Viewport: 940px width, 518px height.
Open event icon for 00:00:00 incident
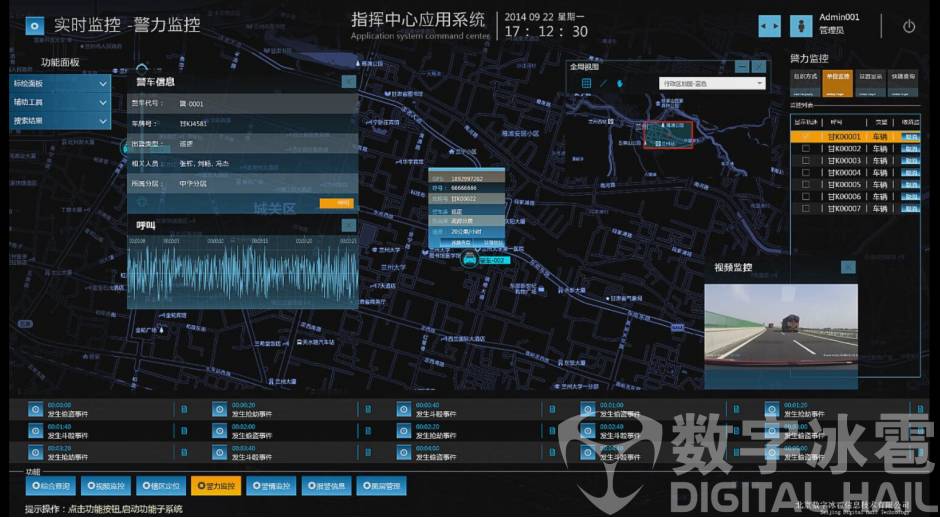point(35,409)
